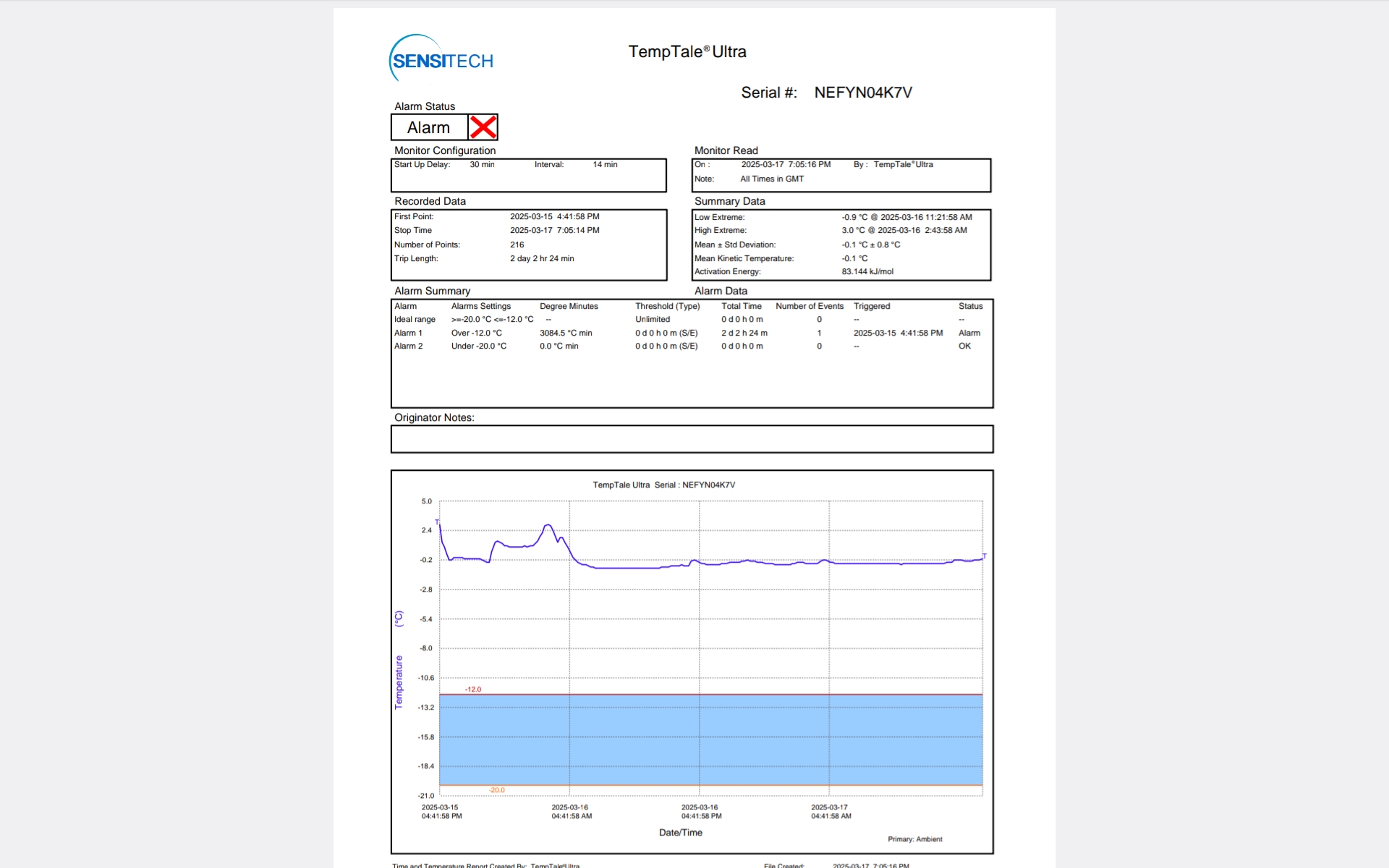This screenshot has width=1389, height=868.
Task: Click the Date/Time axis label
Action: tap(681, 833)
